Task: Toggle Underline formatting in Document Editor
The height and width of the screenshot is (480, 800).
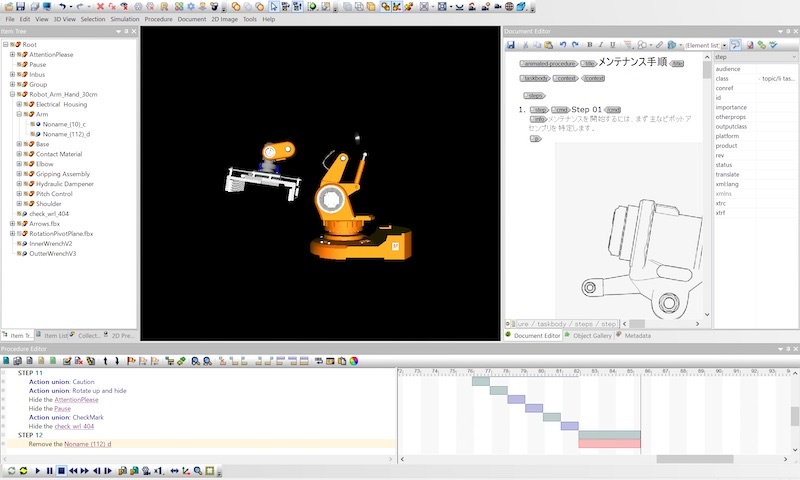Action: 611,45
